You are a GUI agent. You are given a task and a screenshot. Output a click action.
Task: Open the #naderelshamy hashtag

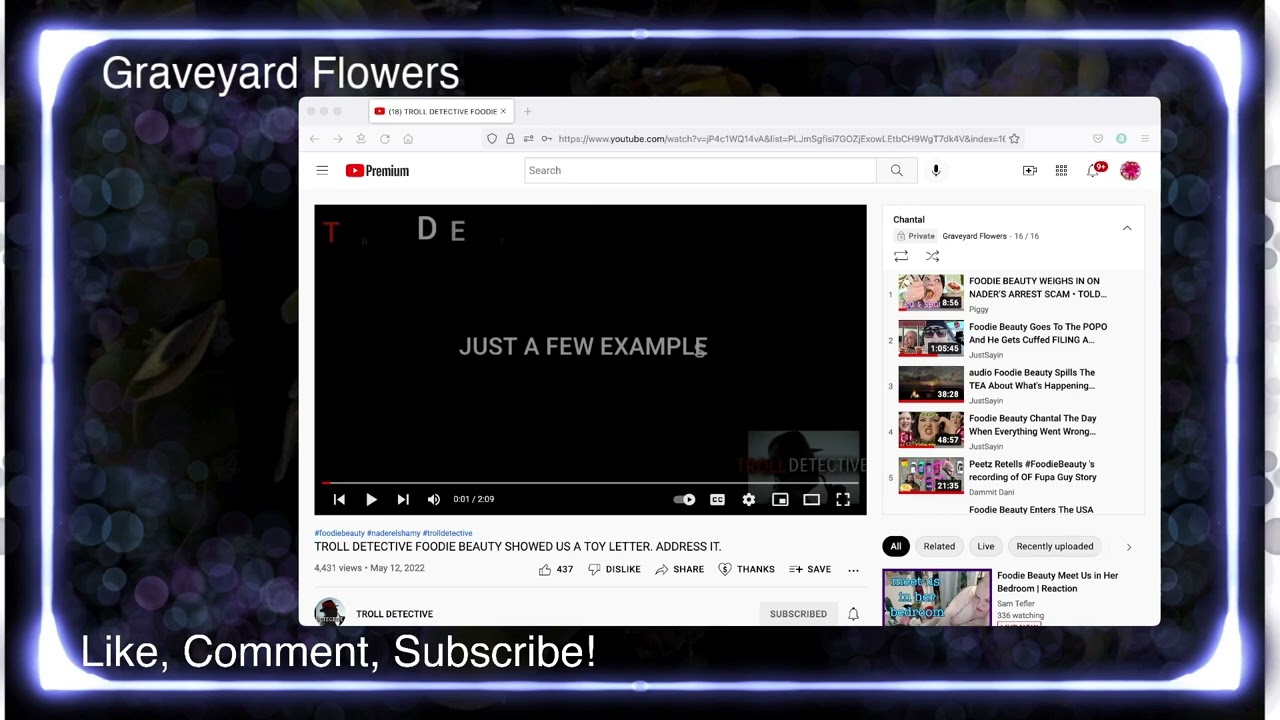click(394, 533)
